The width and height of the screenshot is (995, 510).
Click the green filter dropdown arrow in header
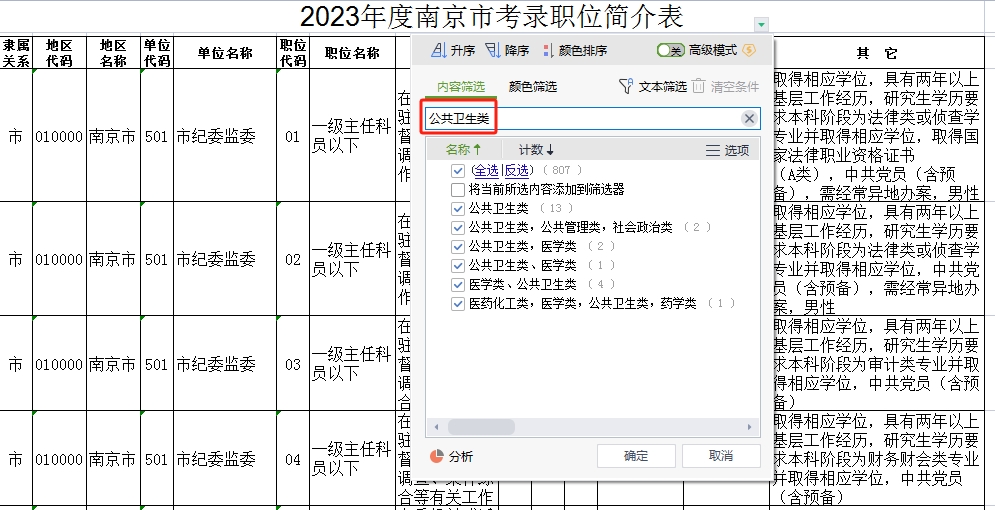tap(762, 24)
